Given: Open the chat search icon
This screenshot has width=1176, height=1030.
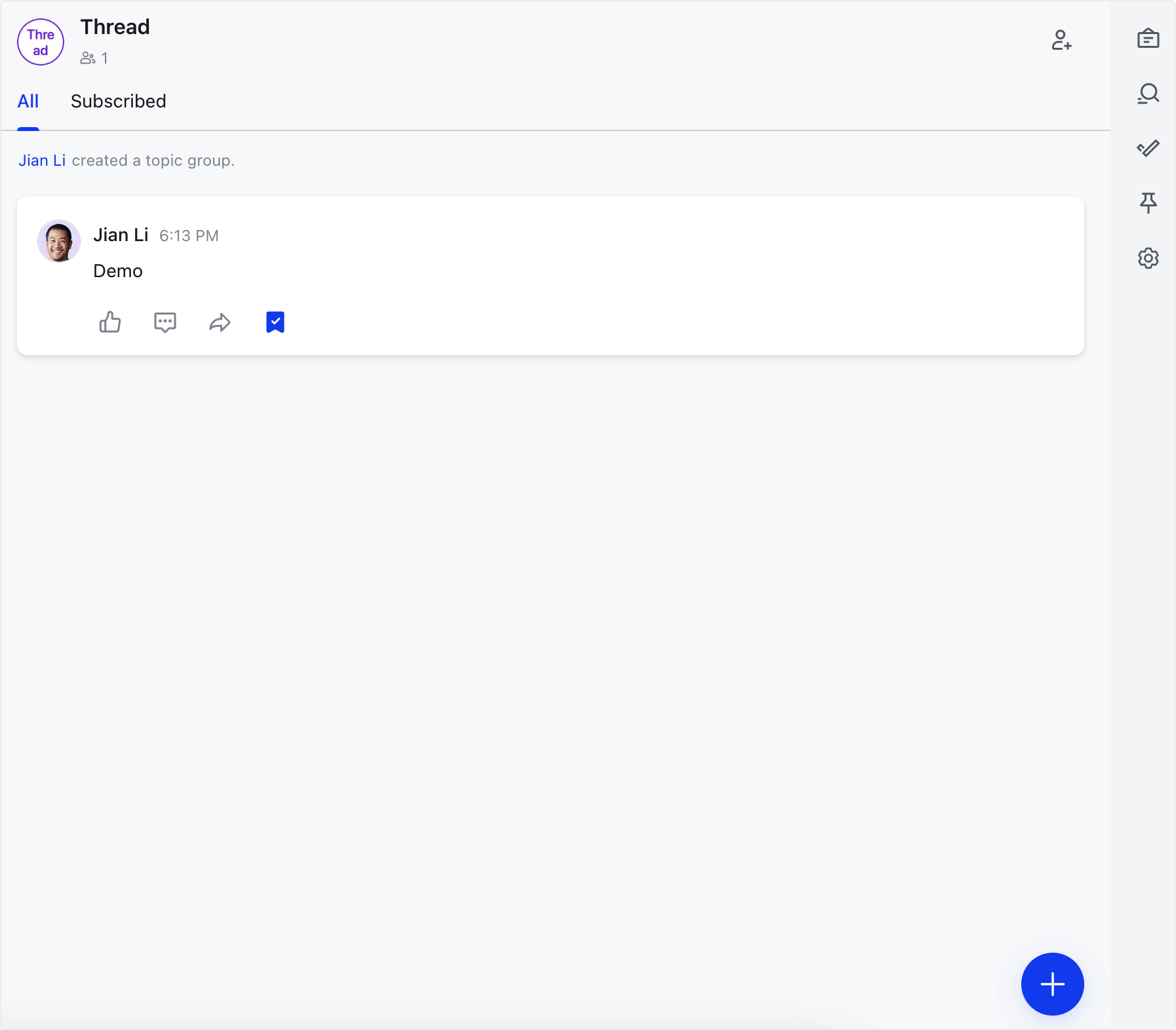Looking at the screenshot, I should [1148, 94].
